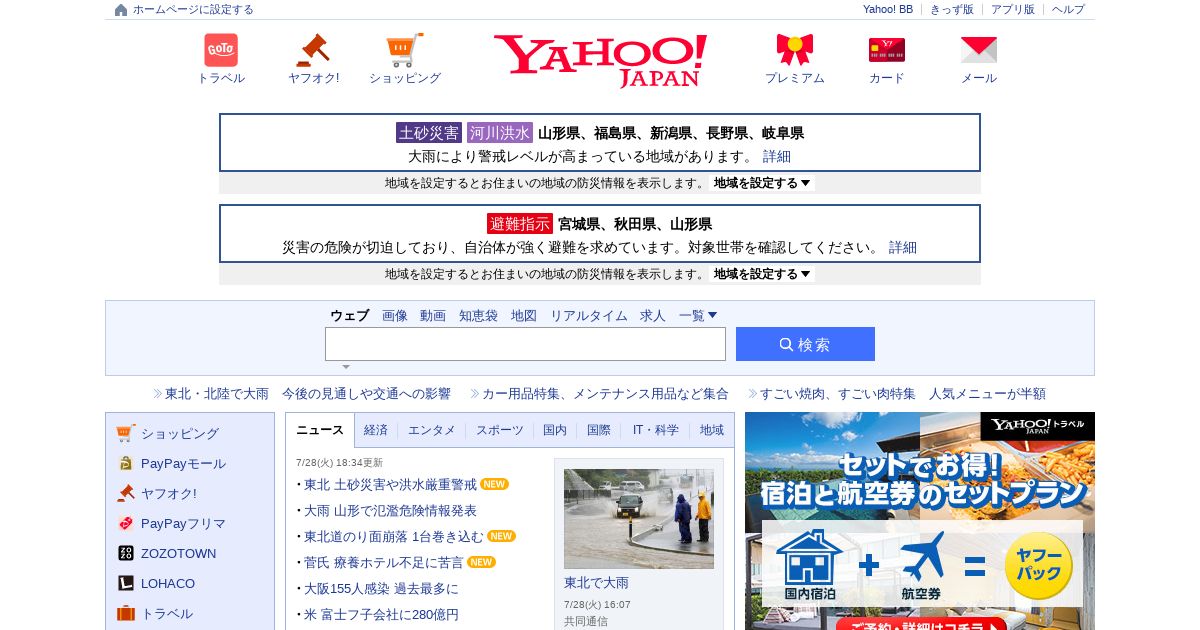Expand the first 地域を設定する dropdown

762,183
